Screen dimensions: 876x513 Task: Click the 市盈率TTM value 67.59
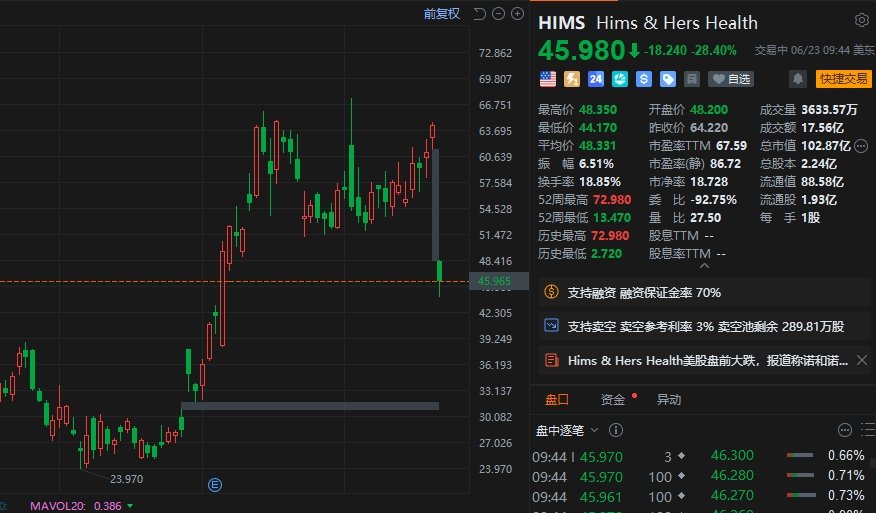[731, 145]
